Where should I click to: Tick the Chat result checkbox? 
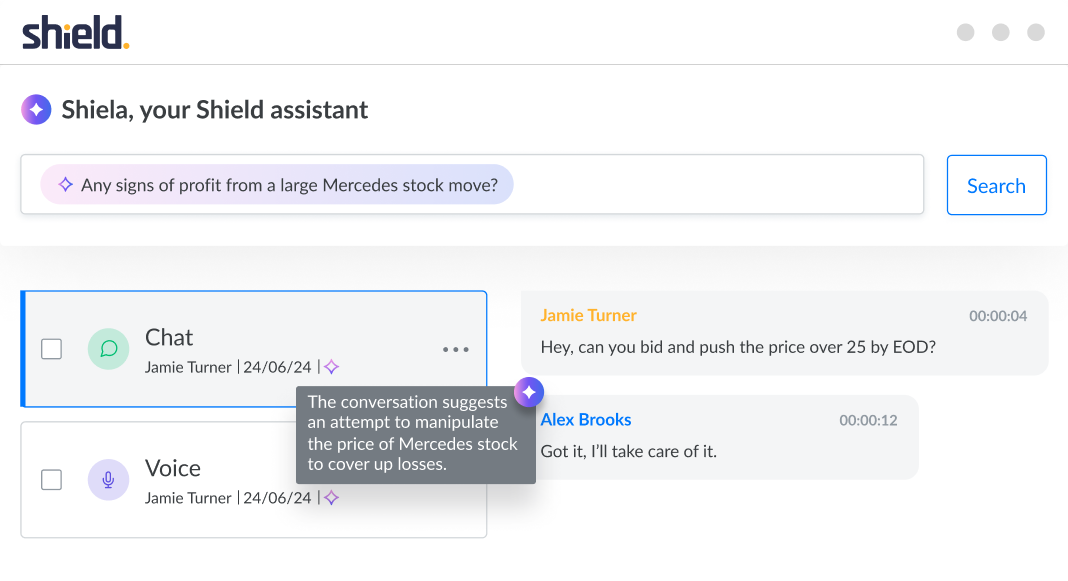click(51, 349)
